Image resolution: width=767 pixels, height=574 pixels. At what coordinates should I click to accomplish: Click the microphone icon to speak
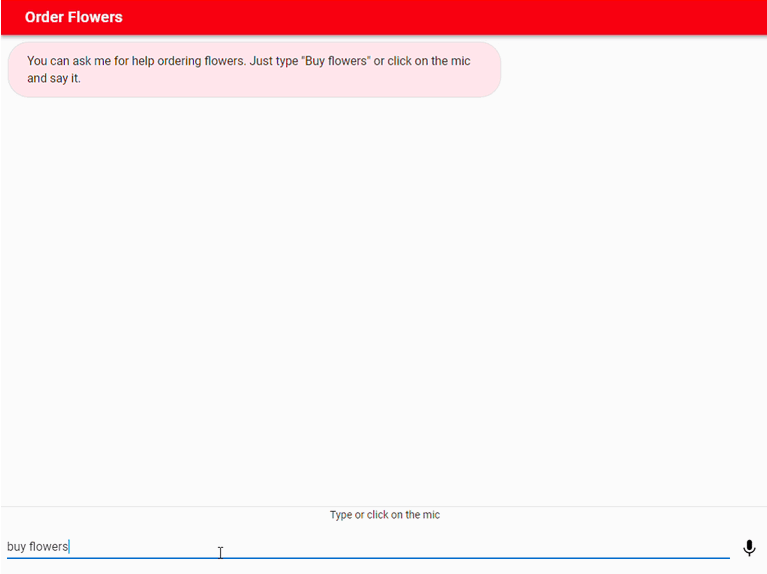[x=749, y=548]
